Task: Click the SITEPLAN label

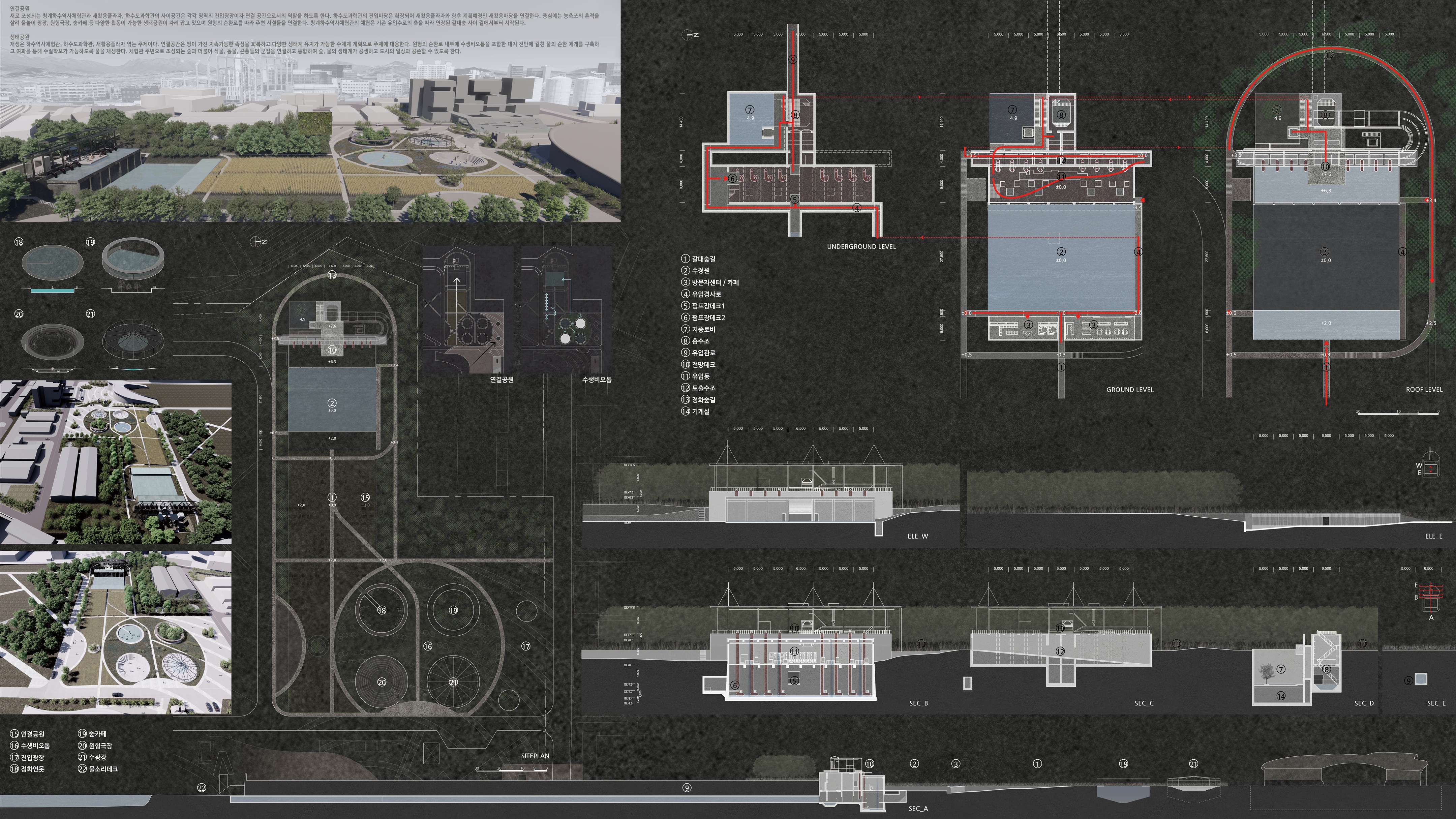Action: (535, 756)
